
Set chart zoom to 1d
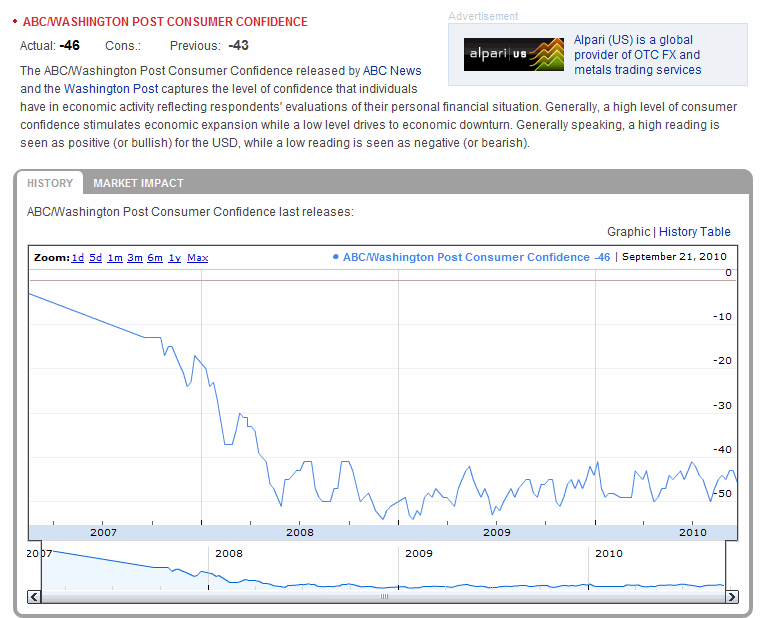78,258
